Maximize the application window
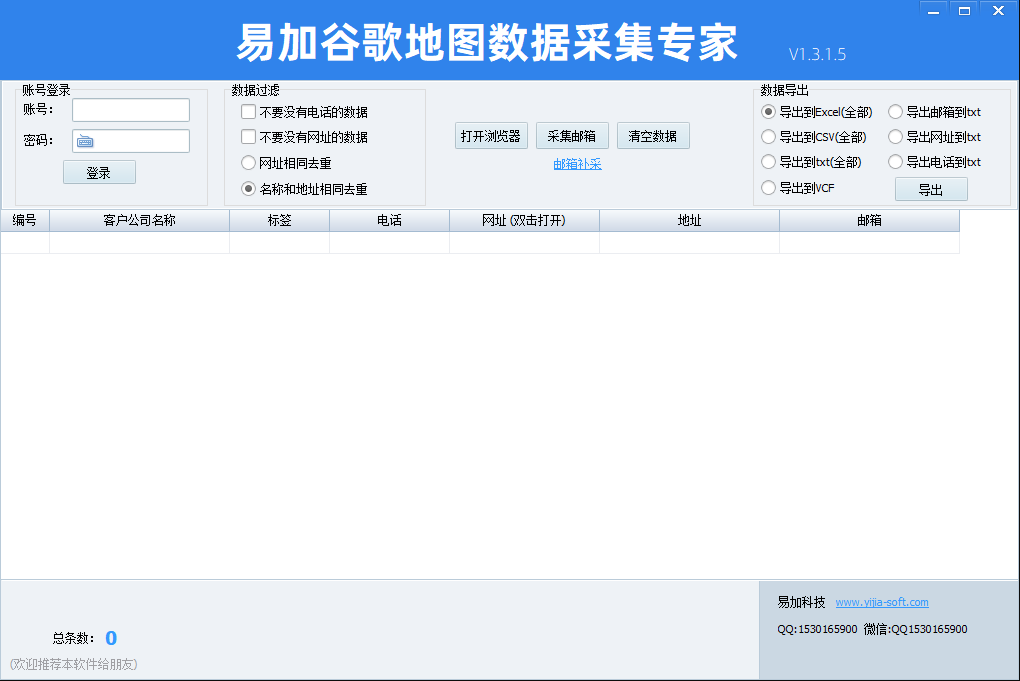Screen dimensions: 1020x681 (x=965, y=10)
